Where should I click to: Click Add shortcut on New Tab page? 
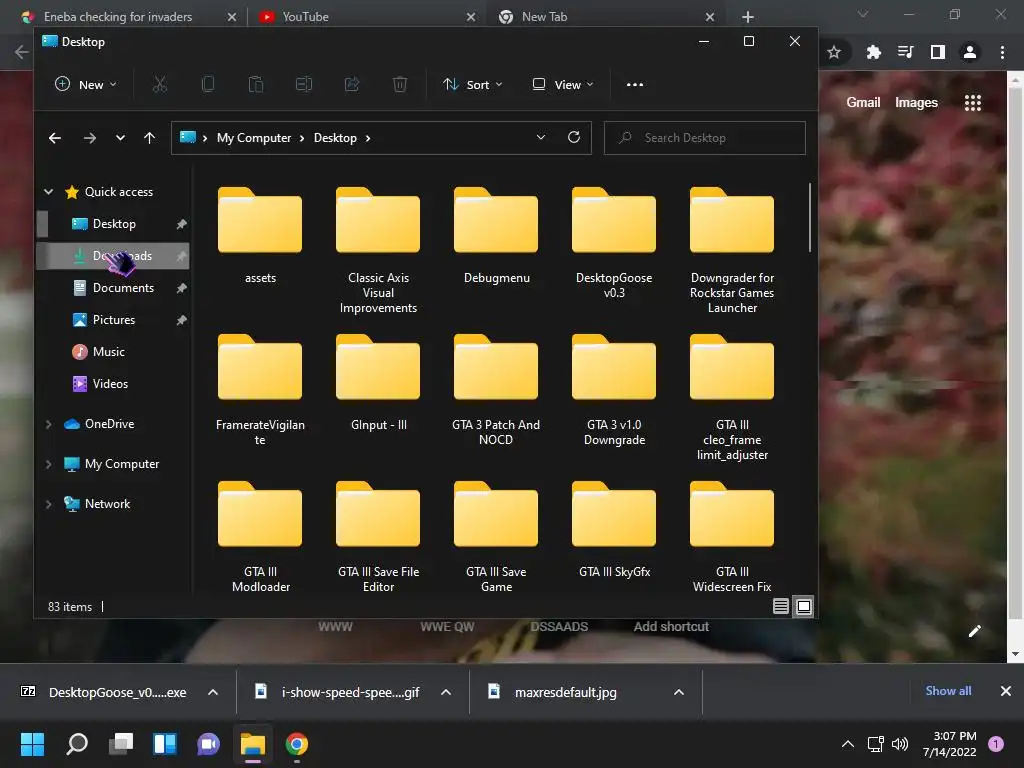(671, 626)
